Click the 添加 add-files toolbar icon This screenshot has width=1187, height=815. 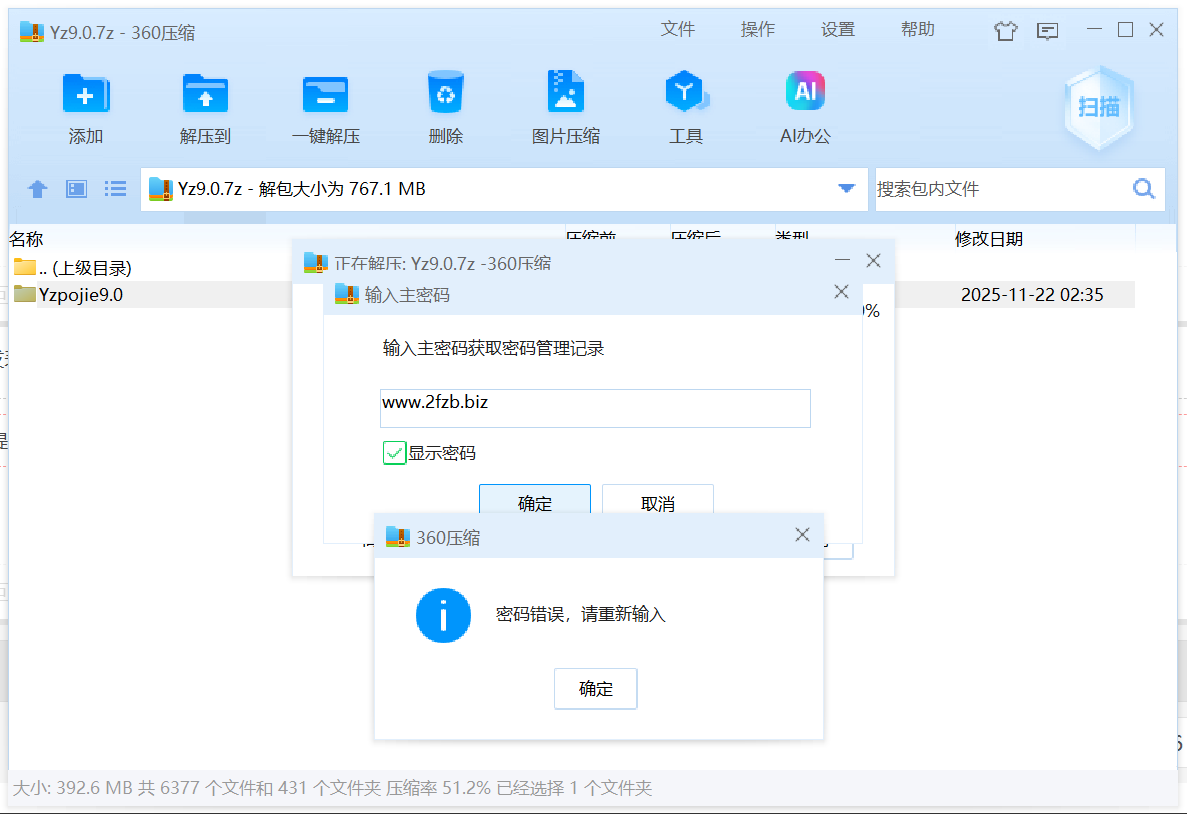coord(86,94)
